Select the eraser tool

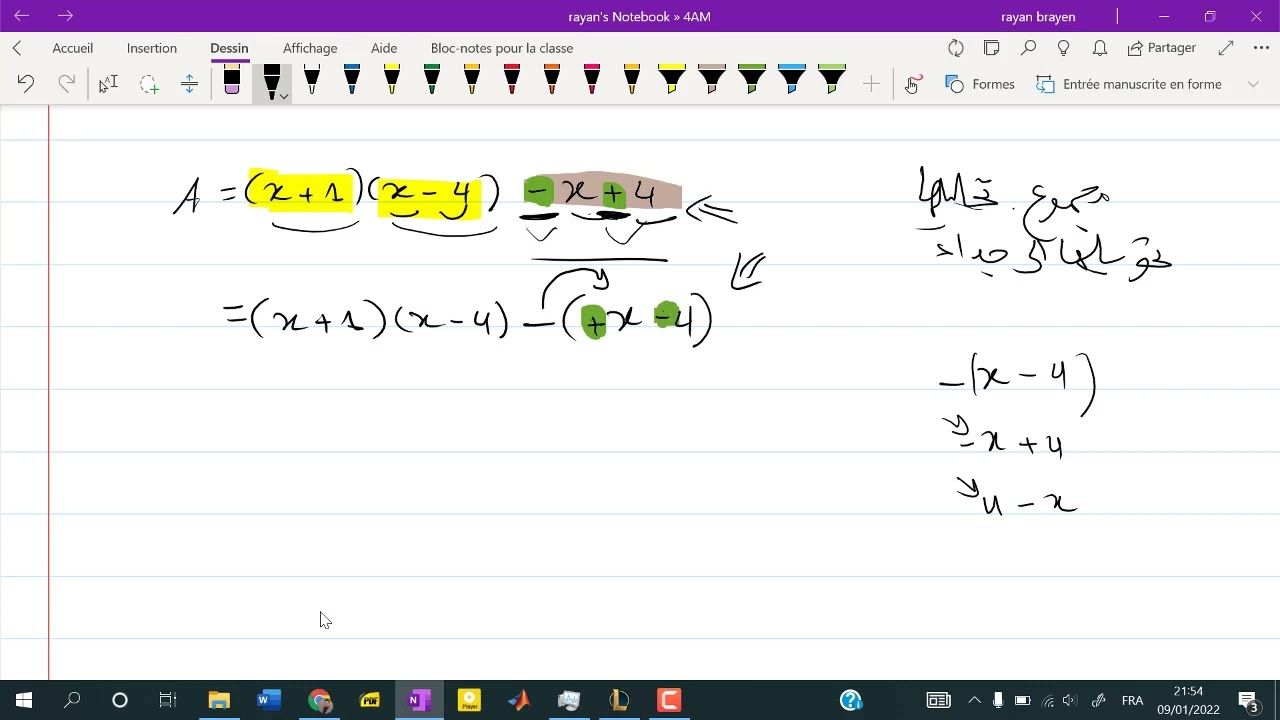pos(232,81)
